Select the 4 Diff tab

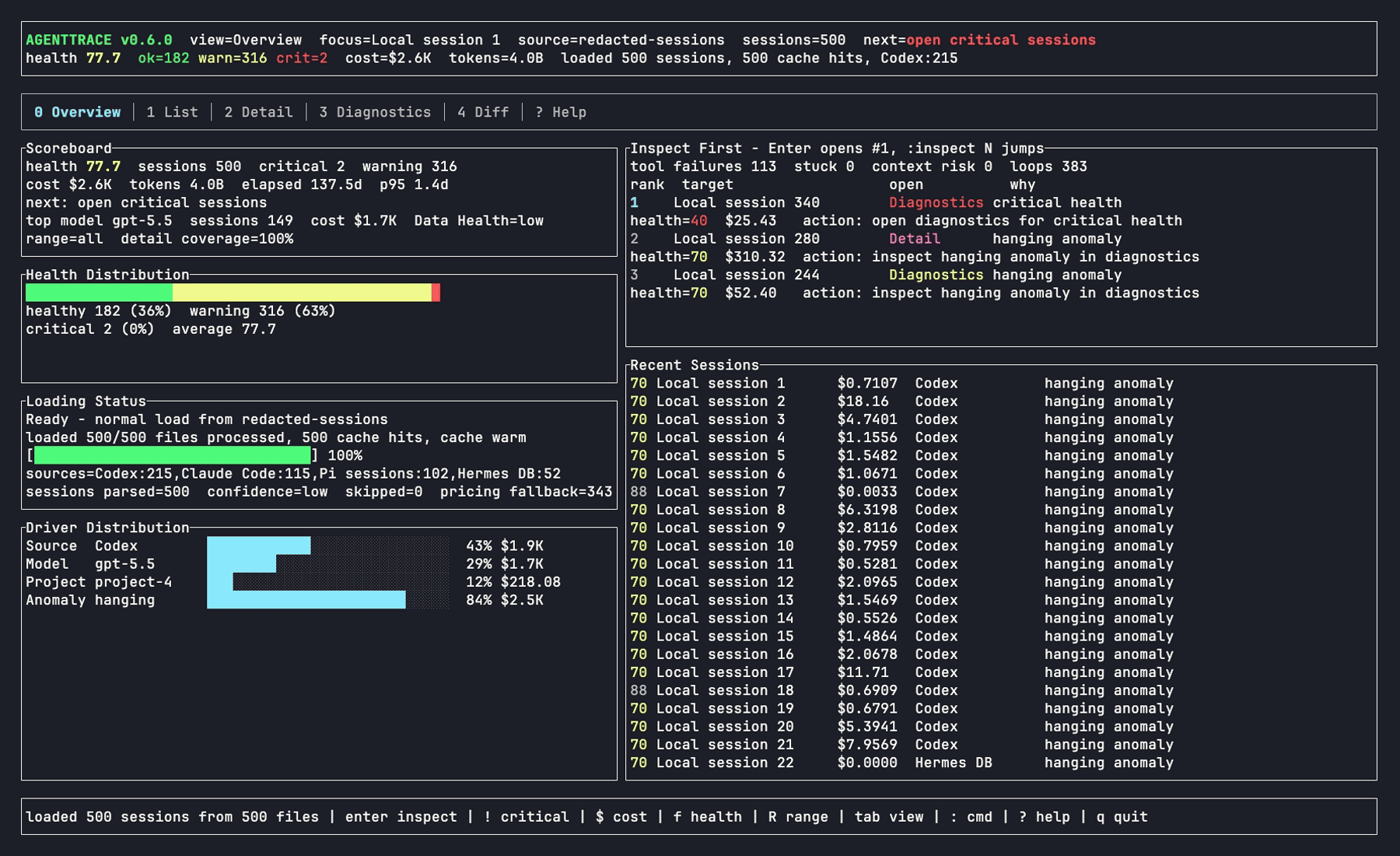pos(483,112)
